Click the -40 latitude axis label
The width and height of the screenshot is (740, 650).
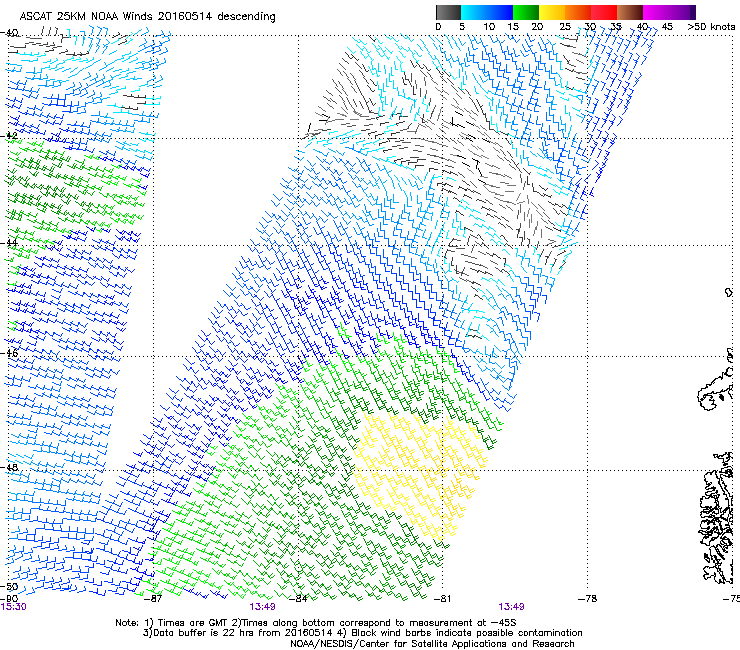pos(10,33)
